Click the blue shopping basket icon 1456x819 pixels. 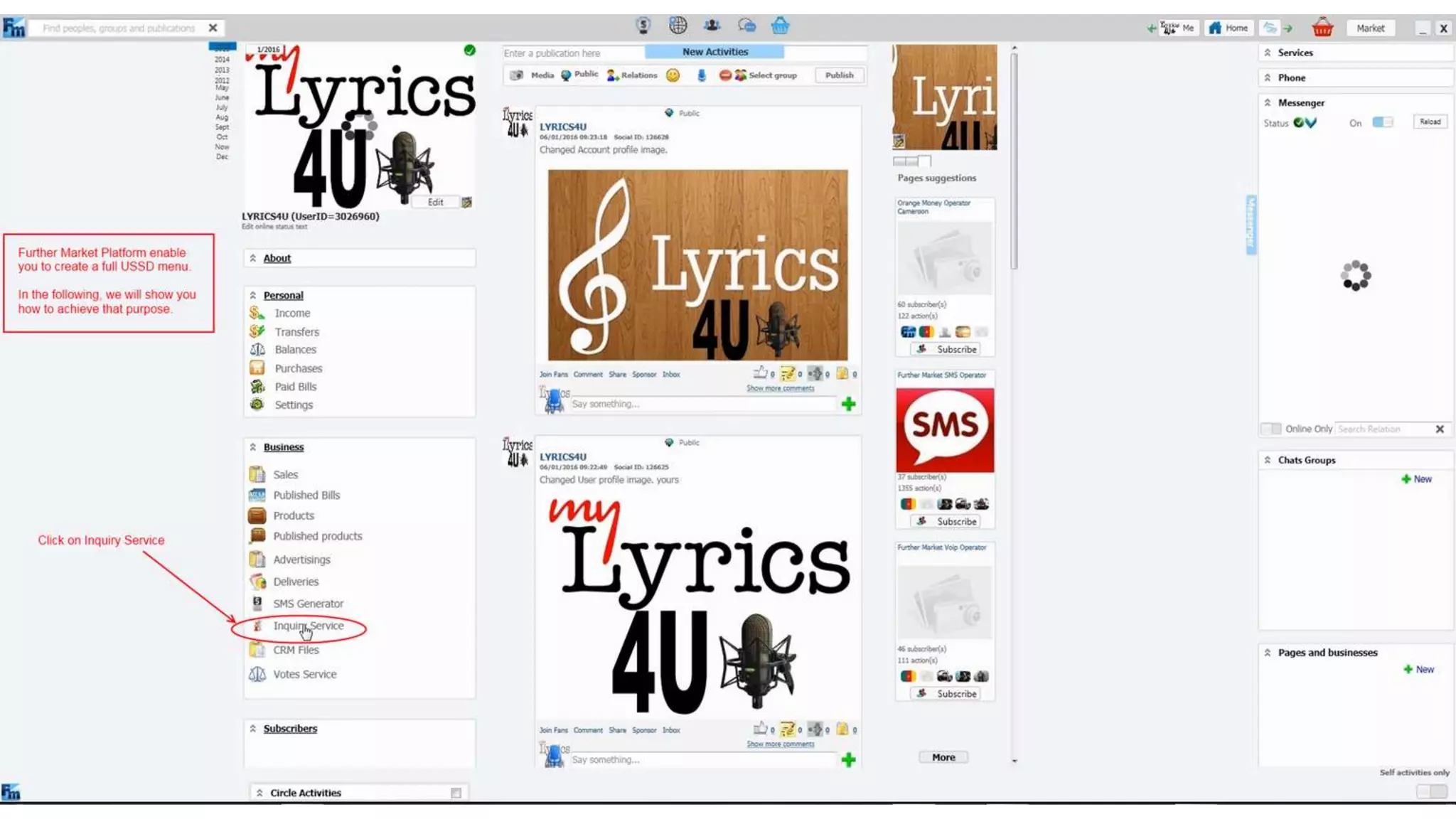(780, 26)
